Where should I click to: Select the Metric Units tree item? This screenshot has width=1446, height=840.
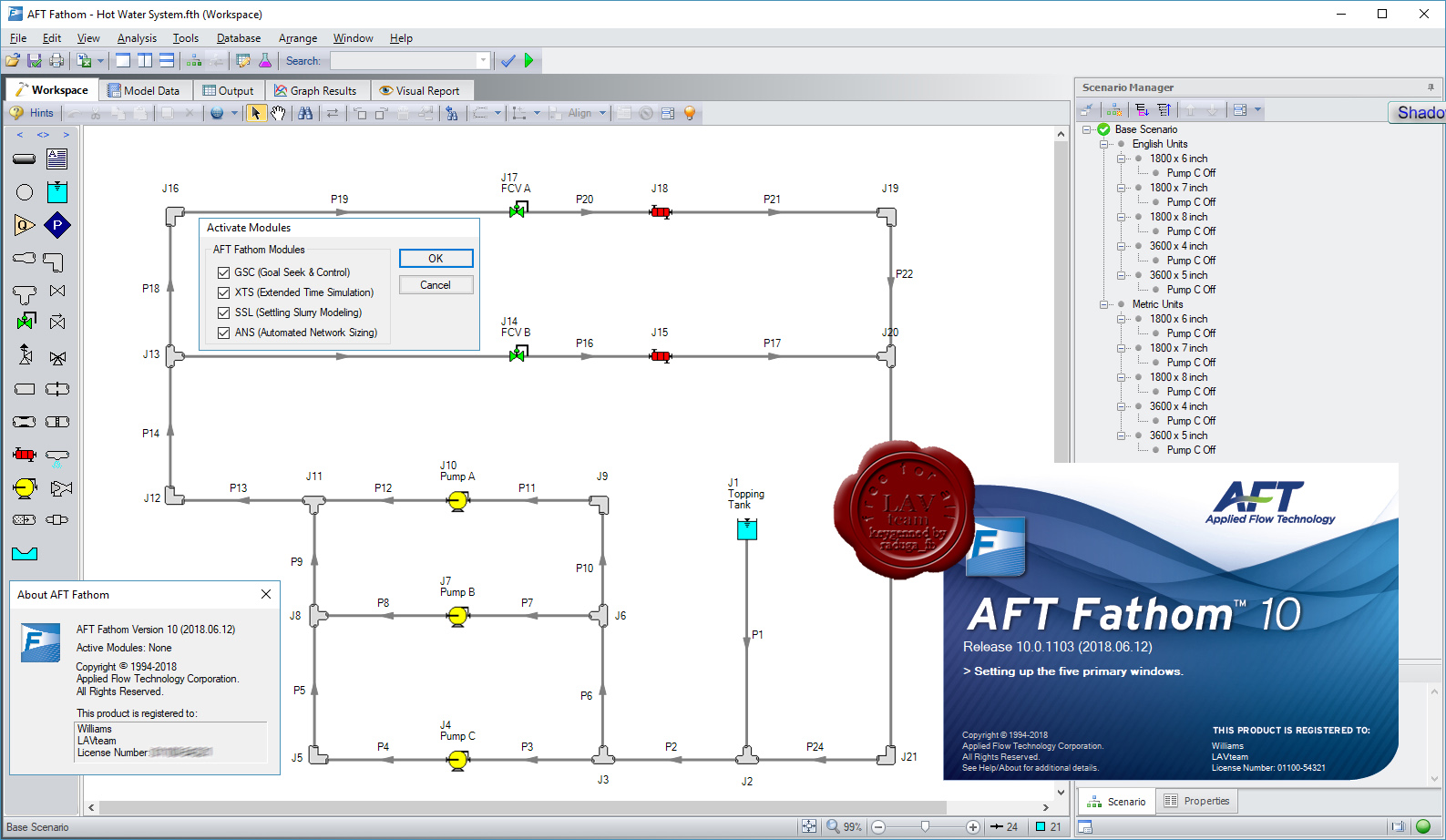pyautogui.click(x=1157, y=304)
